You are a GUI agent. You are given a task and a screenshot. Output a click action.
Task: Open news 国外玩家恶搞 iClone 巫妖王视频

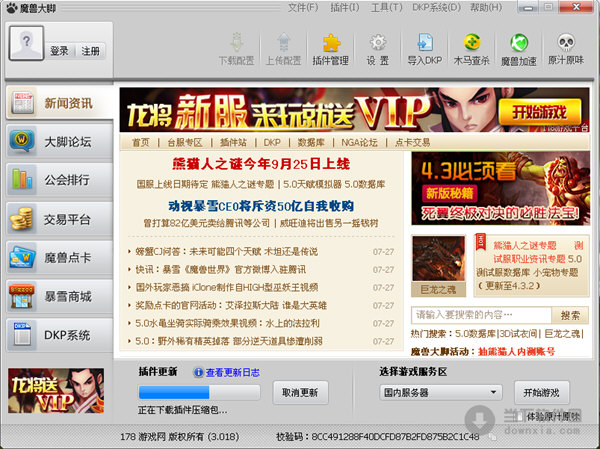(x=227, y=287)
